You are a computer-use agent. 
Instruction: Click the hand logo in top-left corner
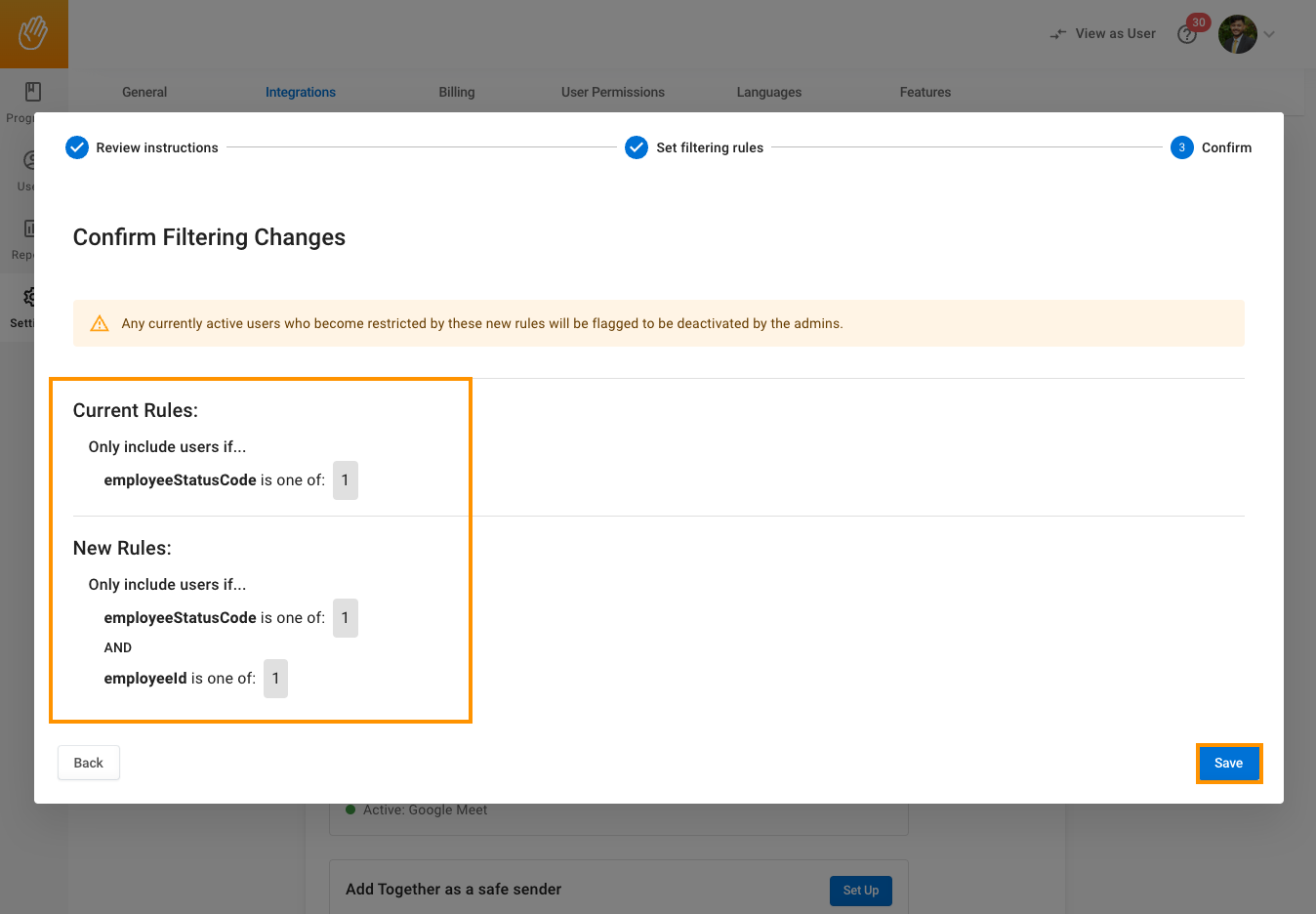click(x=33, y=33)
